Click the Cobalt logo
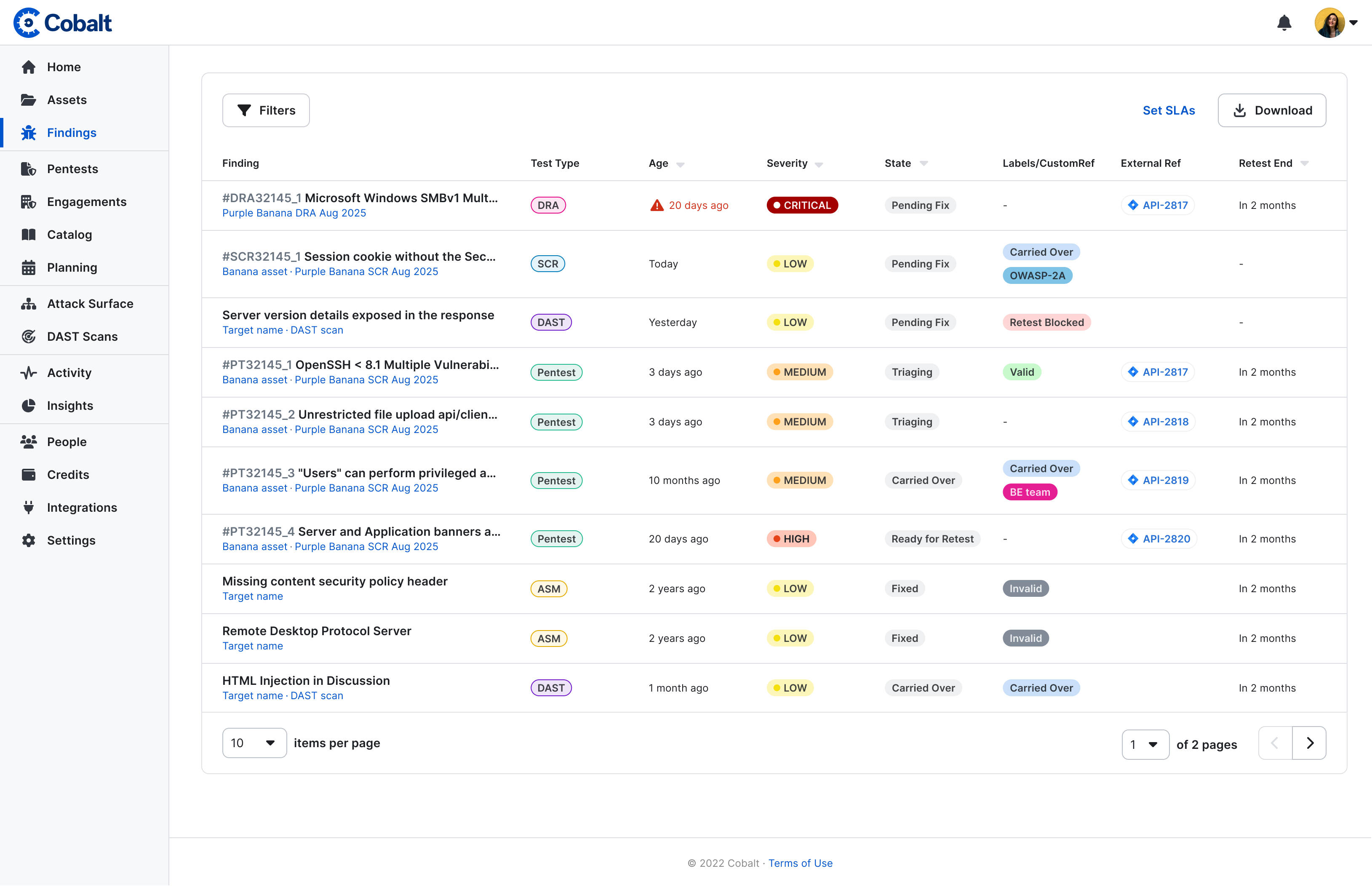This screenshot has height=887, width=1372. tap(63, 23)
